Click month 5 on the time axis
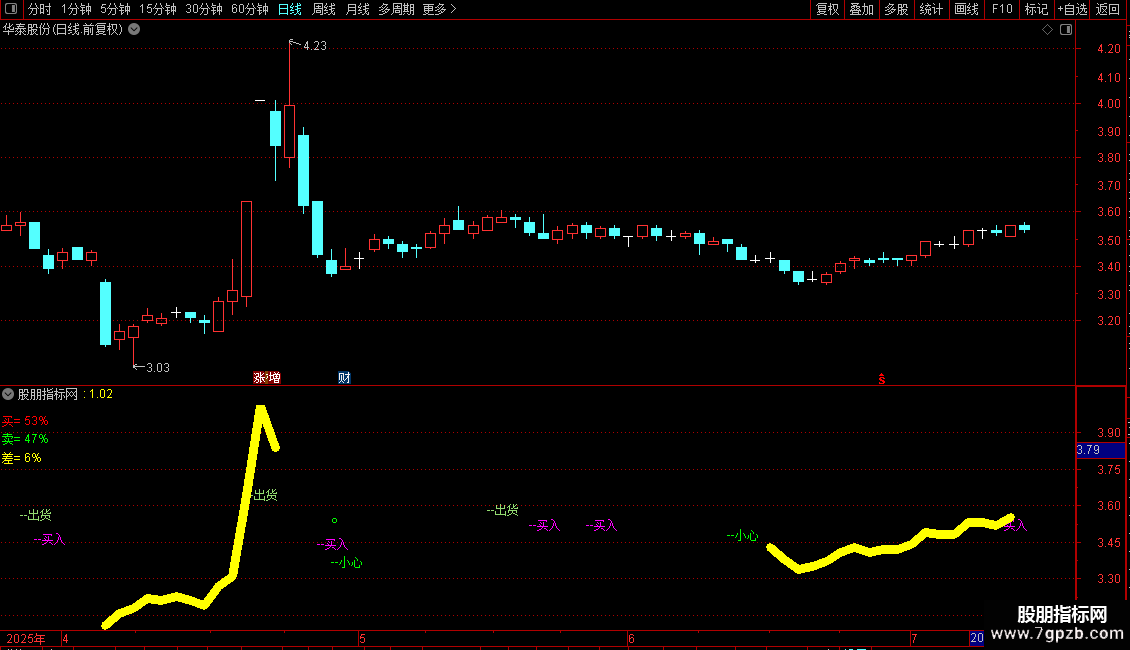This screenshot has height=650, width=1130. pos(362,638)
